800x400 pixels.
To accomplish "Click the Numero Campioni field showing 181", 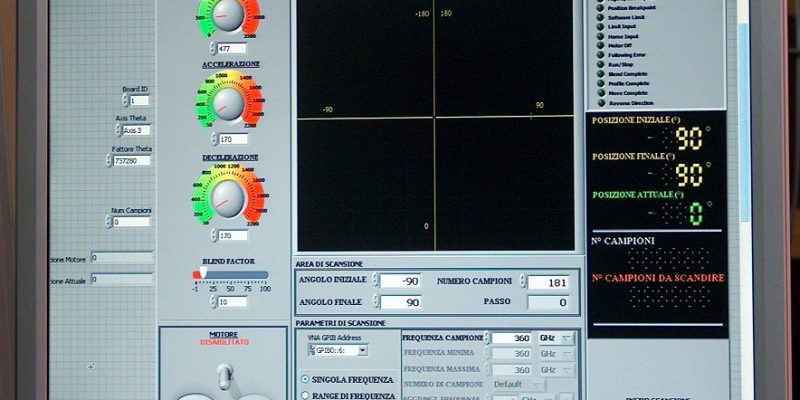I will (548, 282).
